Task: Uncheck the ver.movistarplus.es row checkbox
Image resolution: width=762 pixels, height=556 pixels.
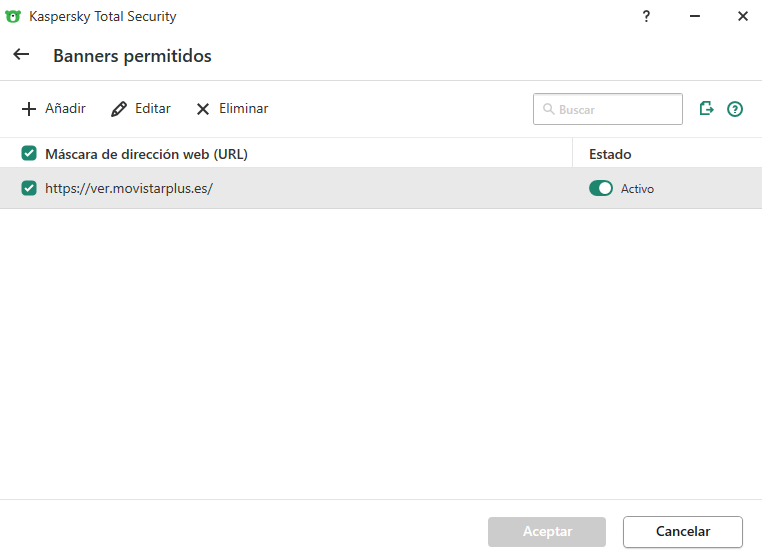Action: pyautogui.click(x=29, y=188)
